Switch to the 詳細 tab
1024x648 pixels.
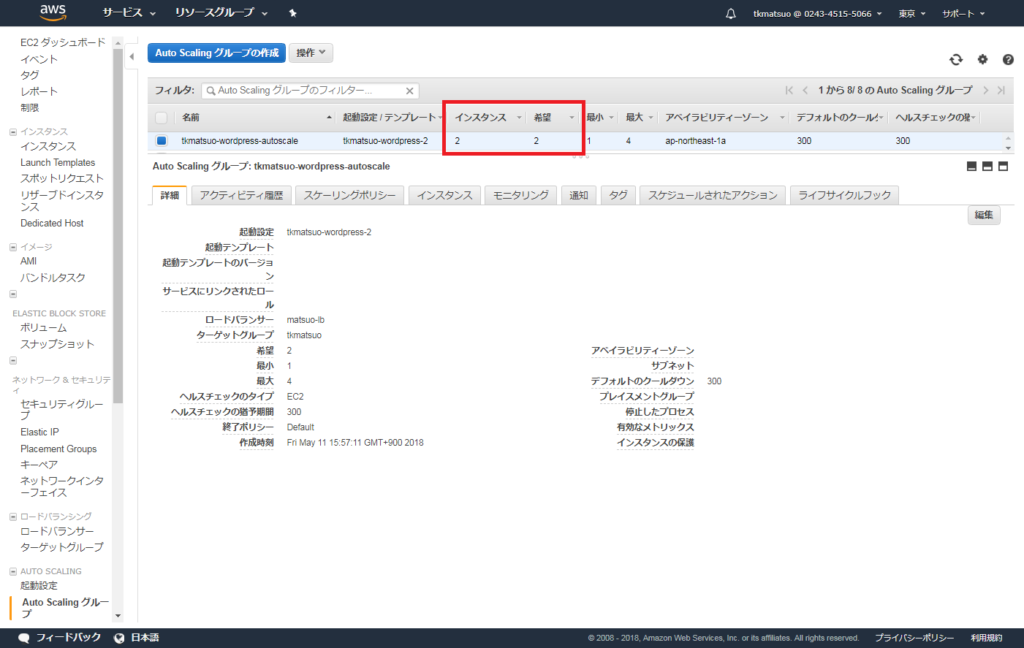pos(170,195)
